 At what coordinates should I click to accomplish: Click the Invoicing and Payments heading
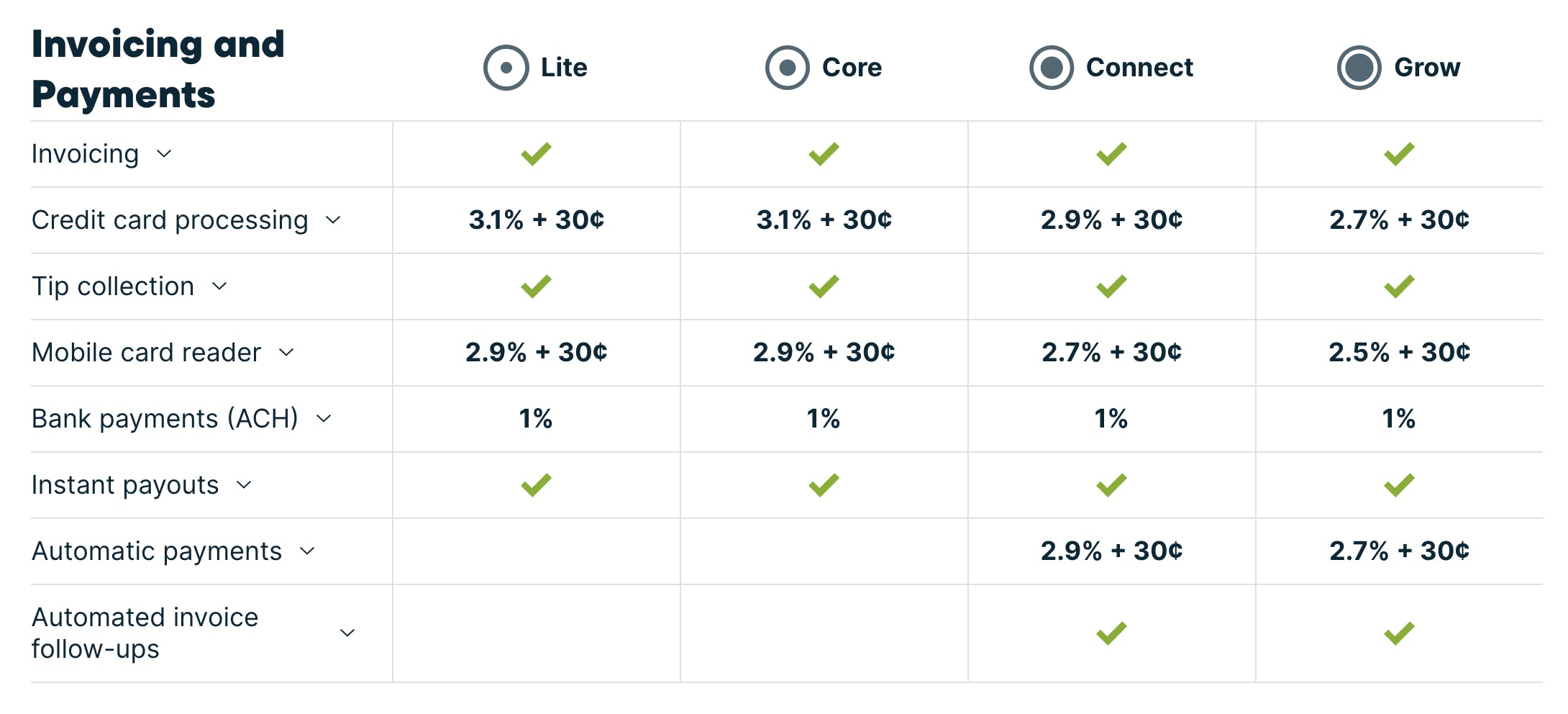point(158,69)
